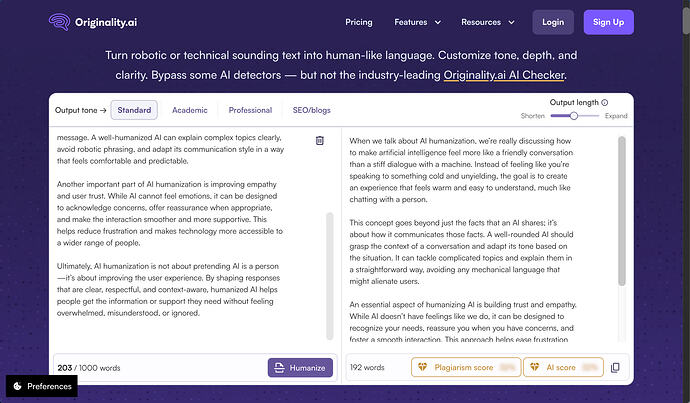Open the Originality.ai AI Checker link
690x403 pixels.
point(504,75)
